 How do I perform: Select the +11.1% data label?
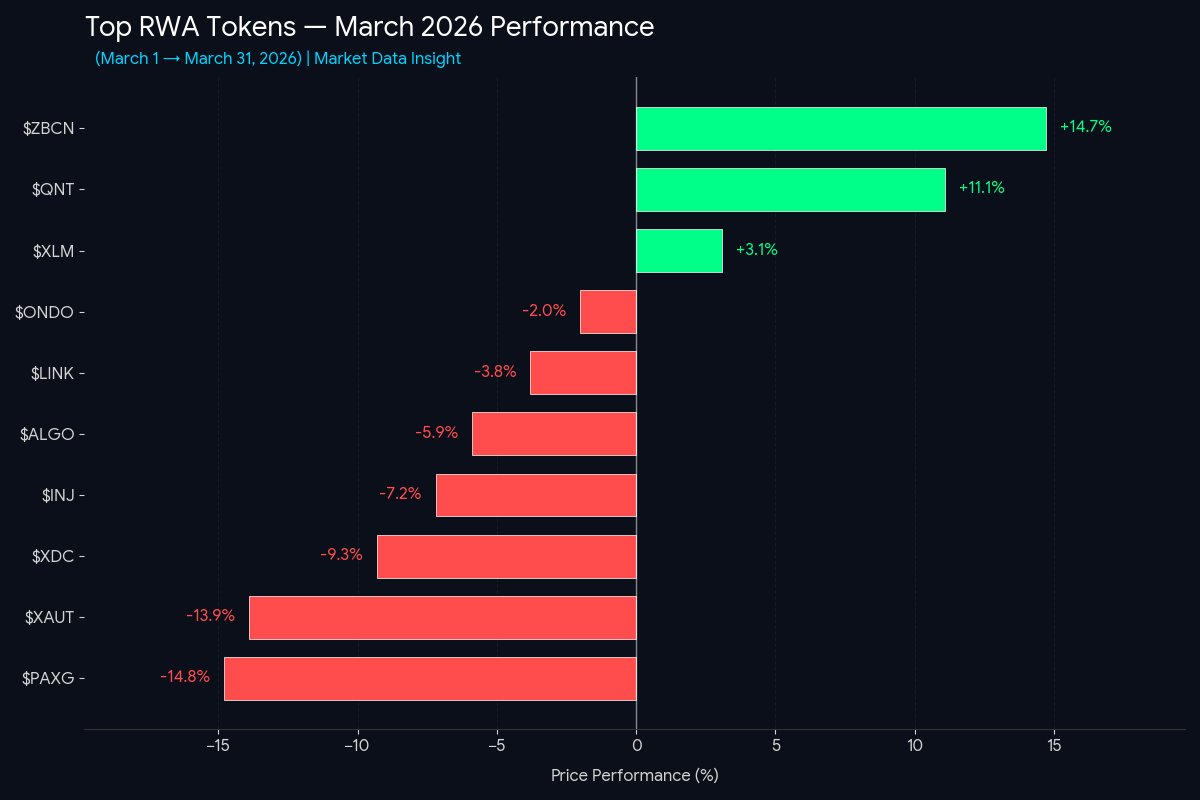(x=981, y=188)
